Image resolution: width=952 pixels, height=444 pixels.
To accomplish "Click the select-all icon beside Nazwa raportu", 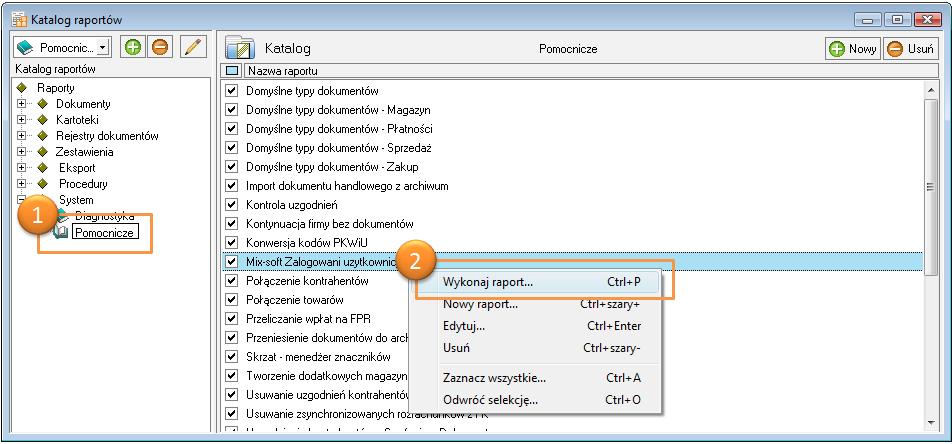I will [x=232, y=71].
